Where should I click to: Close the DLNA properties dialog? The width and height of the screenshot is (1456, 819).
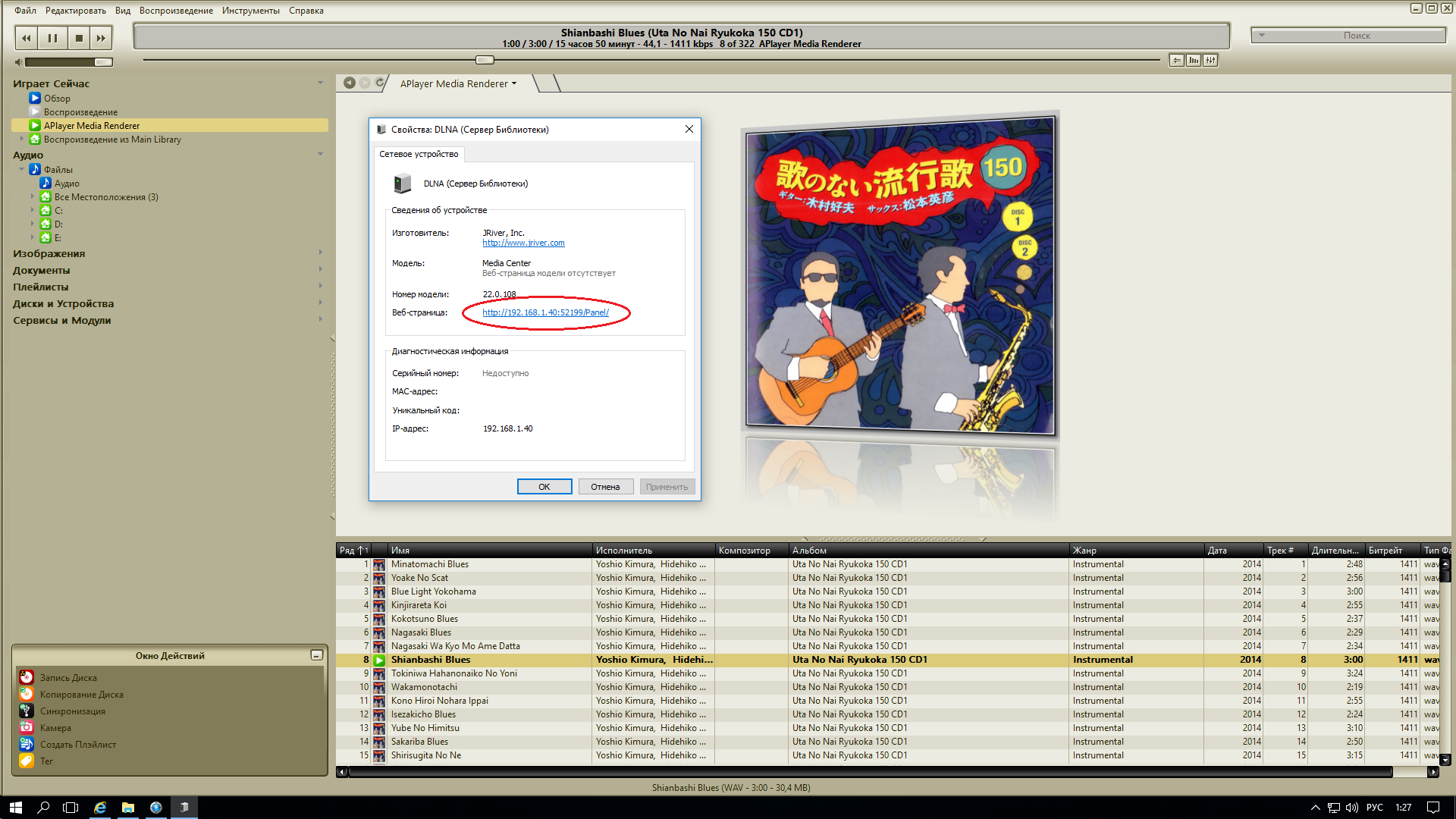click(689, 129)
